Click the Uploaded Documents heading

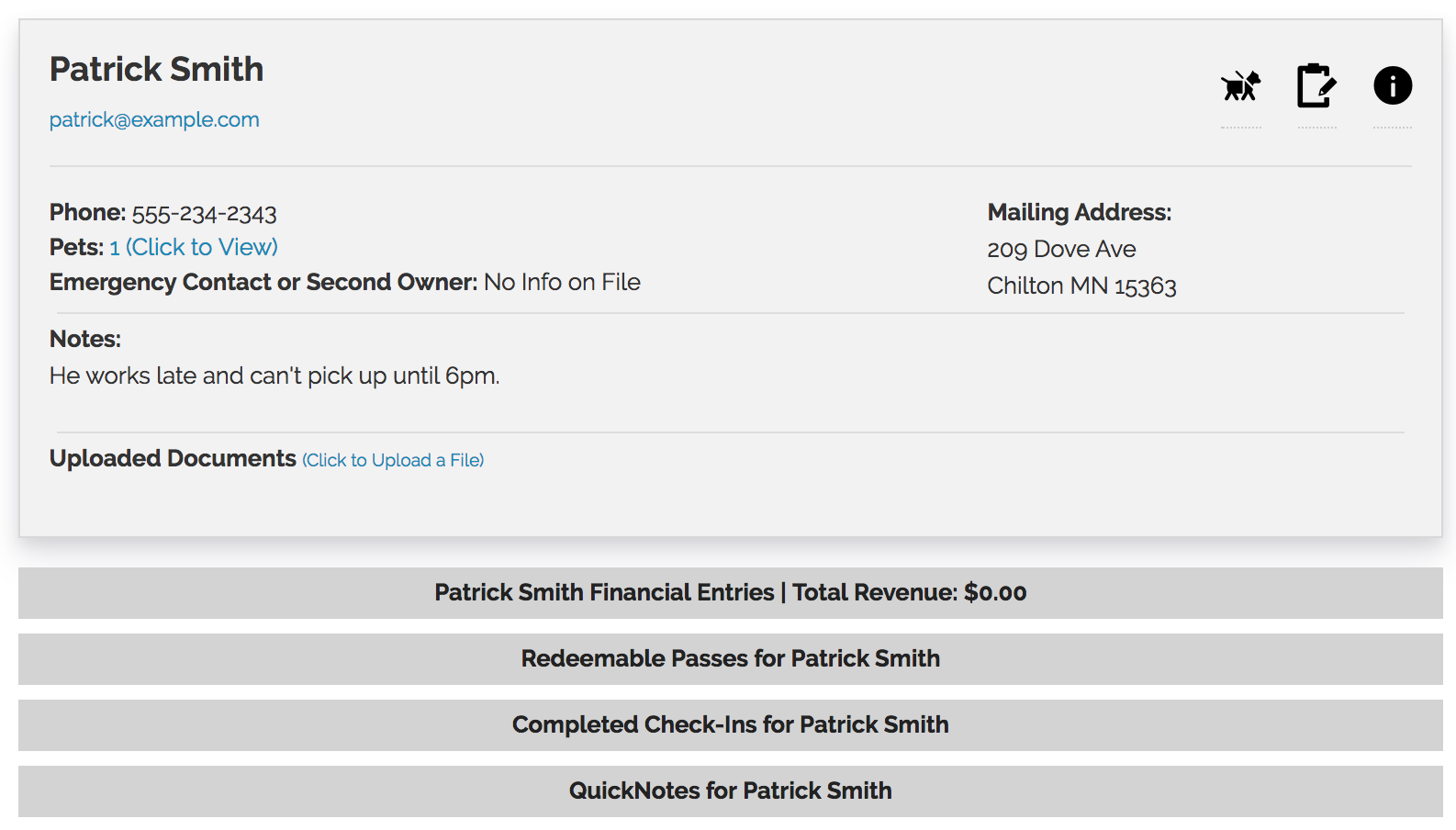pos(173,458)
